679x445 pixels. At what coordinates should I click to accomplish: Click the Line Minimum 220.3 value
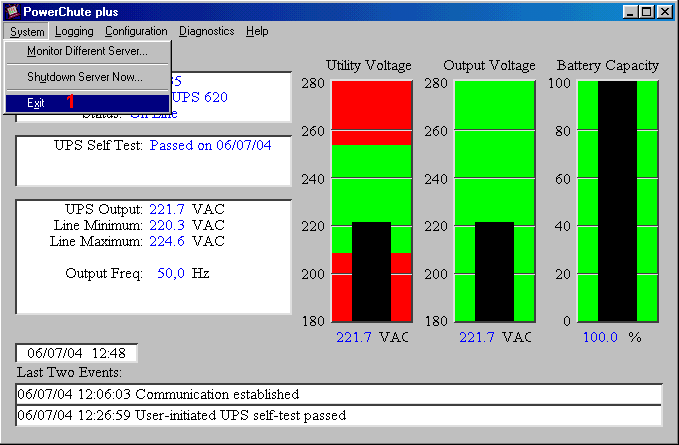pos(167,226)
